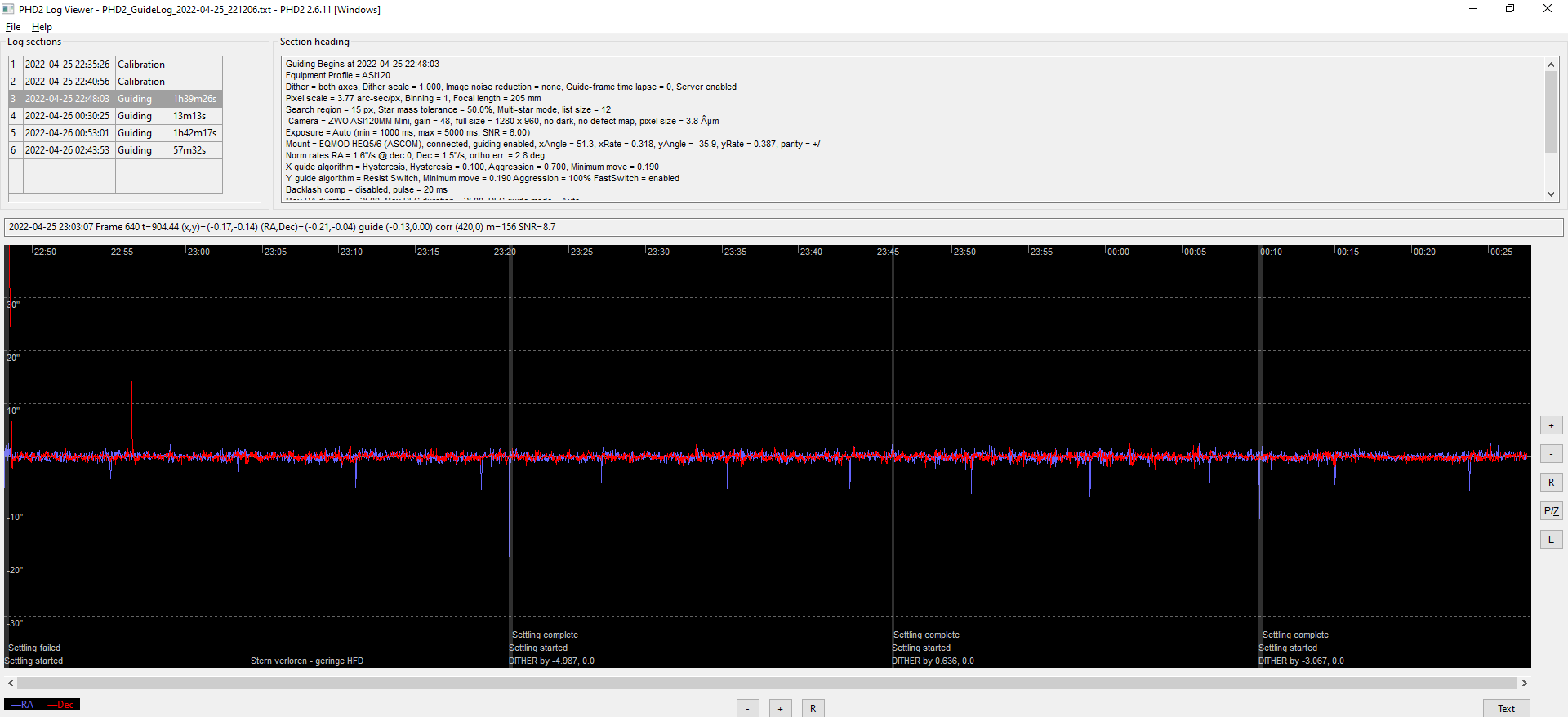Click horizontal zoom out minus button below graph
This screenshot has height=717, width=1568.
pos(748,709)
